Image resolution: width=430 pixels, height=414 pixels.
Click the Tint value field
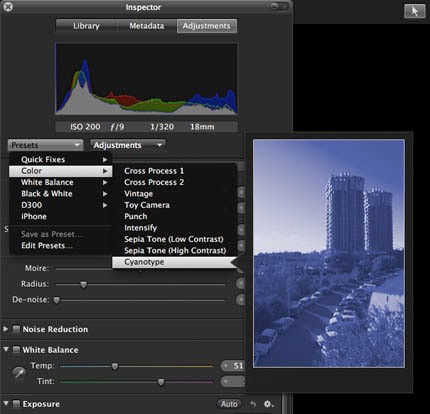click(x=233, y=381)
